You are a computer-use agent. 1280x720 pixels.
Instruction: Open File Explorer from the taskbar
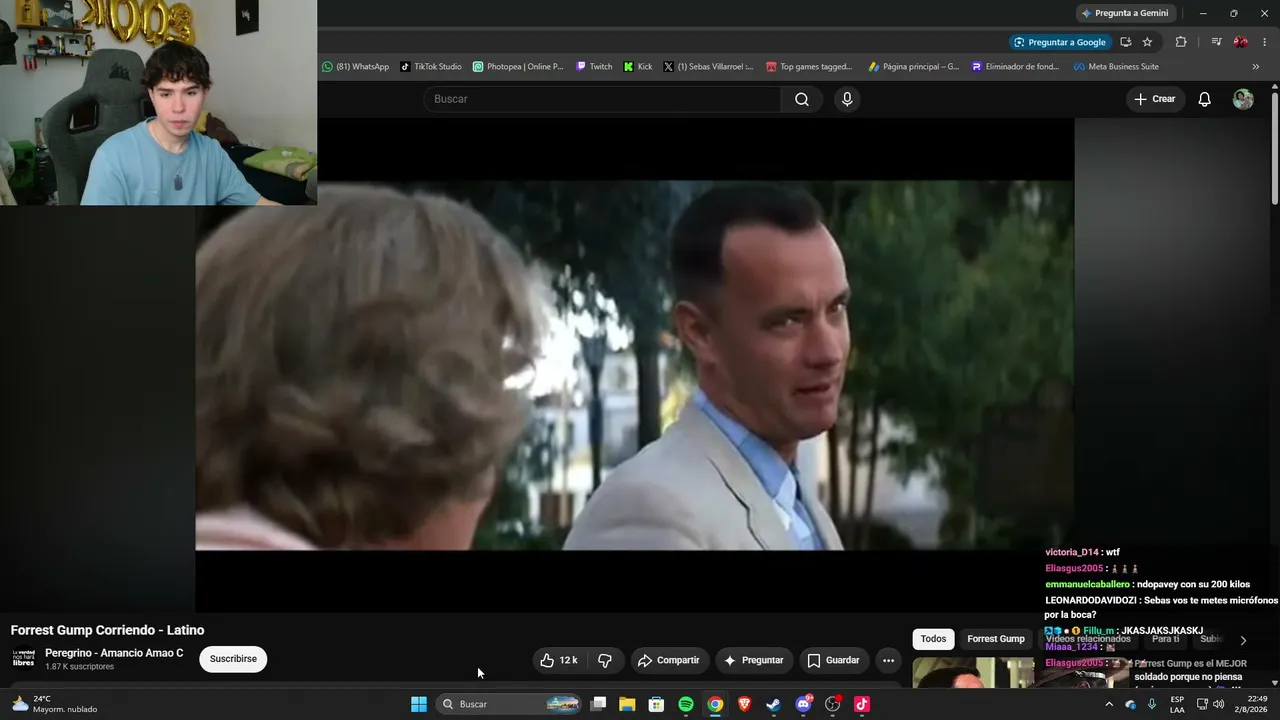[x=627, y=704]
